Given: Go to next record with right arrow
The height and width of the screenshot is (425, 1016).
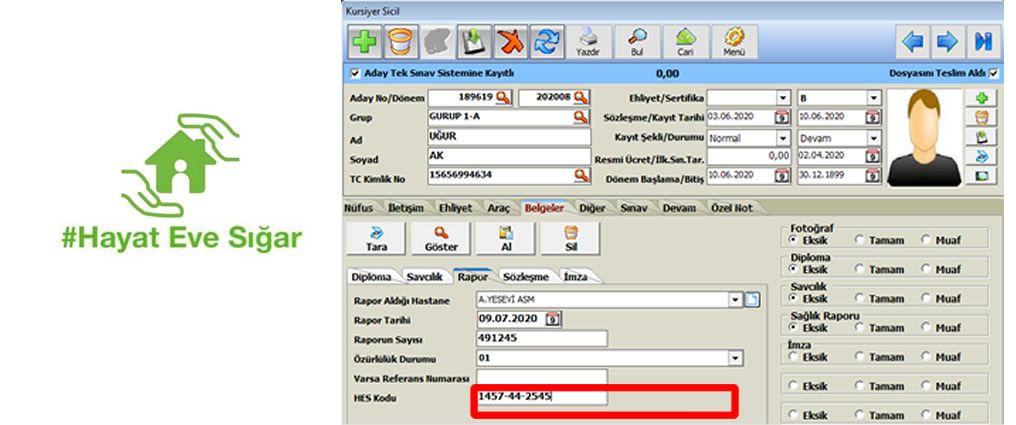Looking at the screenshot, I should (x=948, y=43).
